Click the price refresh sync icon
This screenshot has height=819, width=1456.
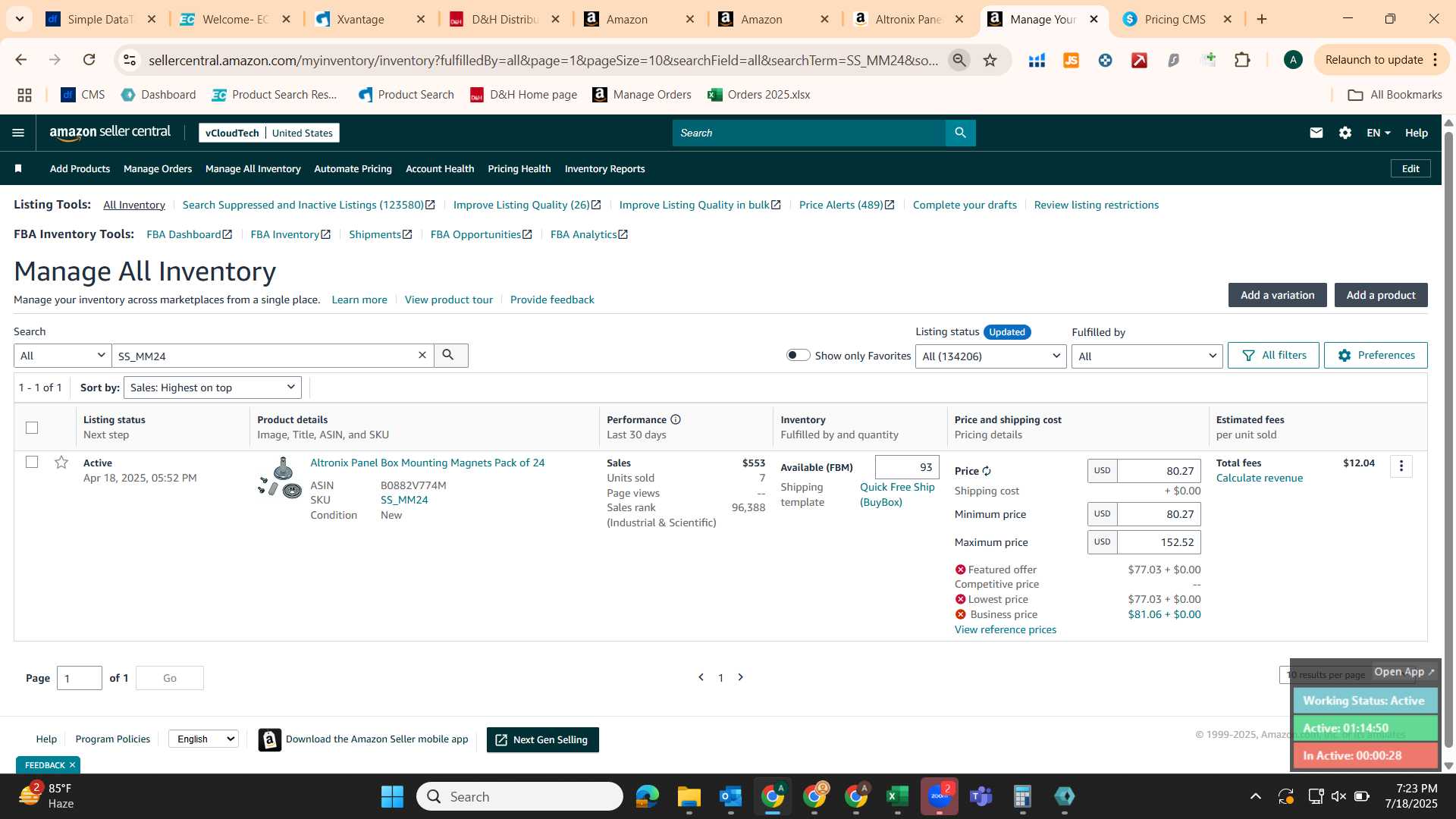pyautogui.click(x=987, y=471)
